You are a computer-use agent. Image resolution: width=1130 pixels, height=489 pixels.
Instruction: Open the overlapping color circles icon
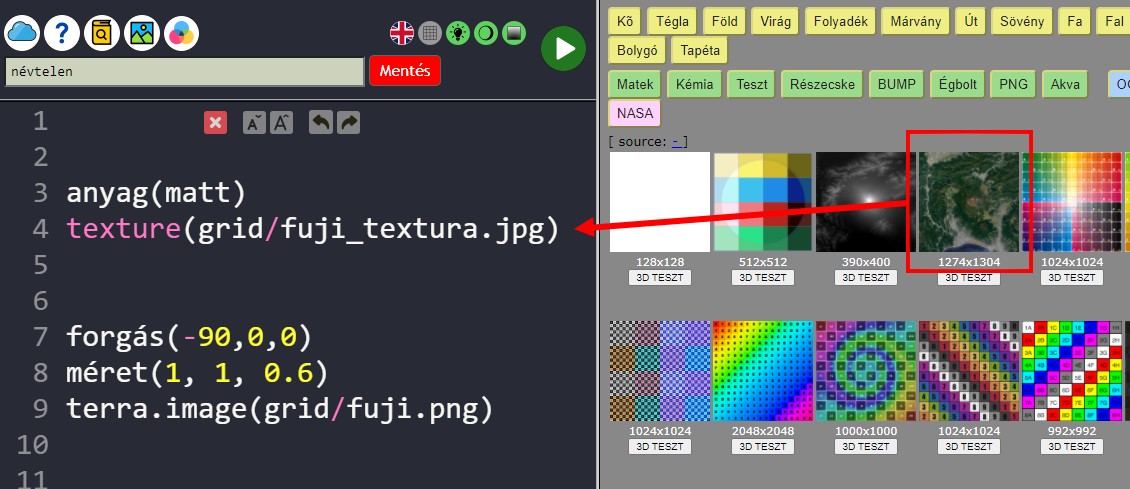(182, 33)
